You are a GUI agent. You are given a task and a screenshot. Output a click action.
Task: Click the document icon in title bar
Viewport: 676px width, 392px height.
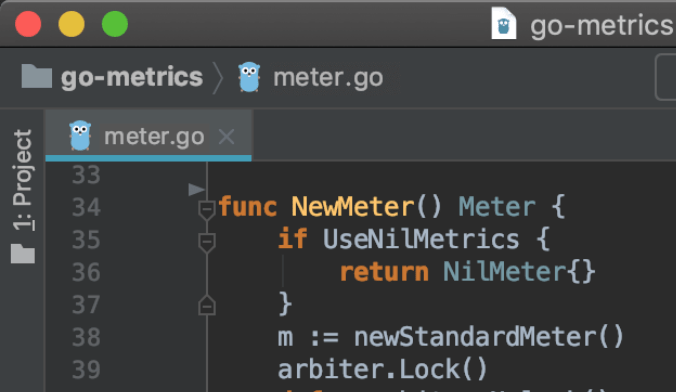pyautogui.click(x=504, y=23)
